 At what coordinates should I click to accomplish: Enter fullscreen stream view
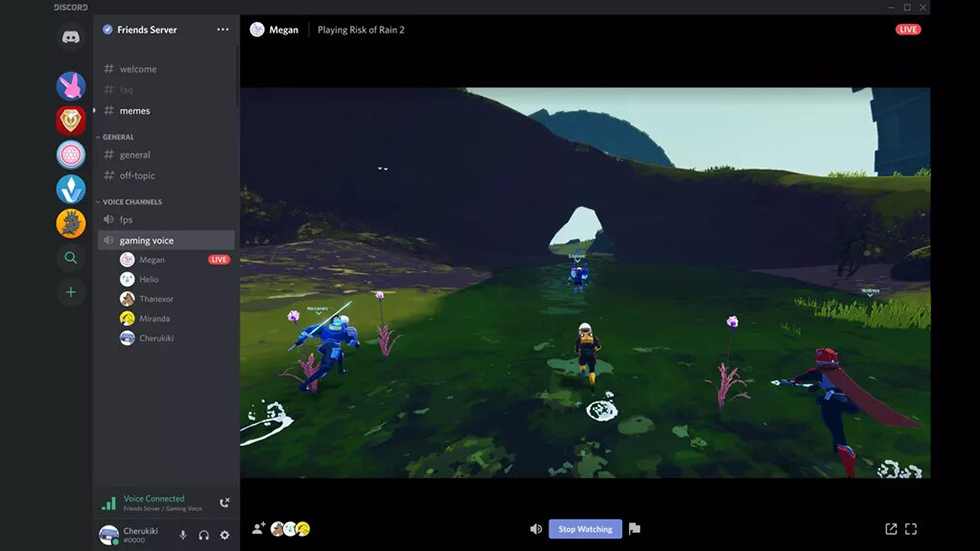coord(911,529)
